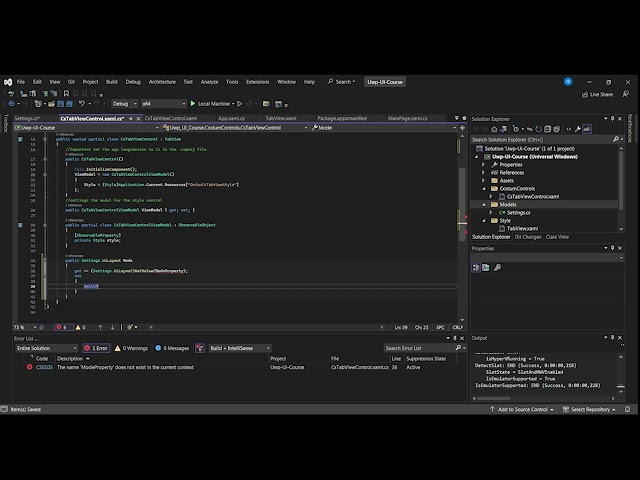Click the split editor plus icon
The image size is (640, 480).
(462, 128)
